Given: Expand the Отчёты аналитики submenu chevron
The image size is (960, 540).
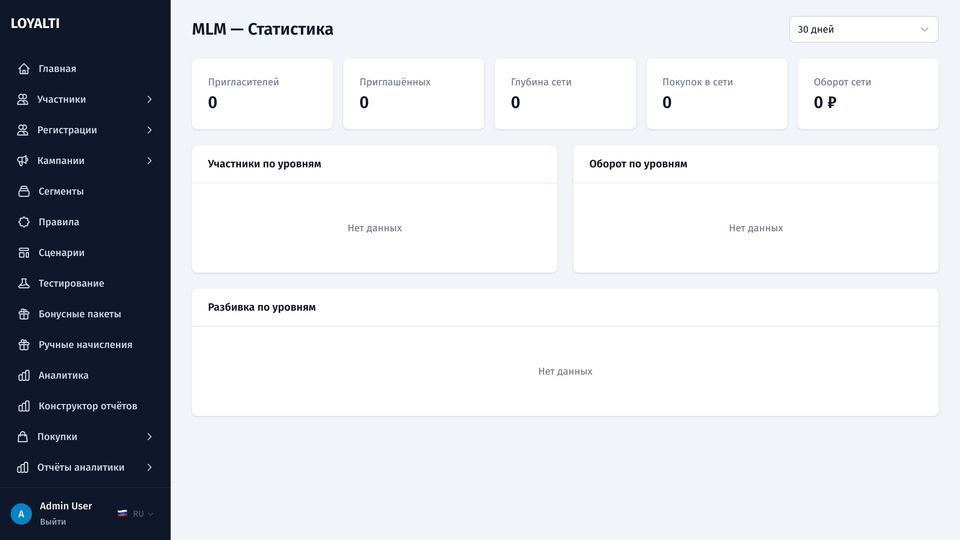Looking at the screenshot, I should tap(149, 467).
